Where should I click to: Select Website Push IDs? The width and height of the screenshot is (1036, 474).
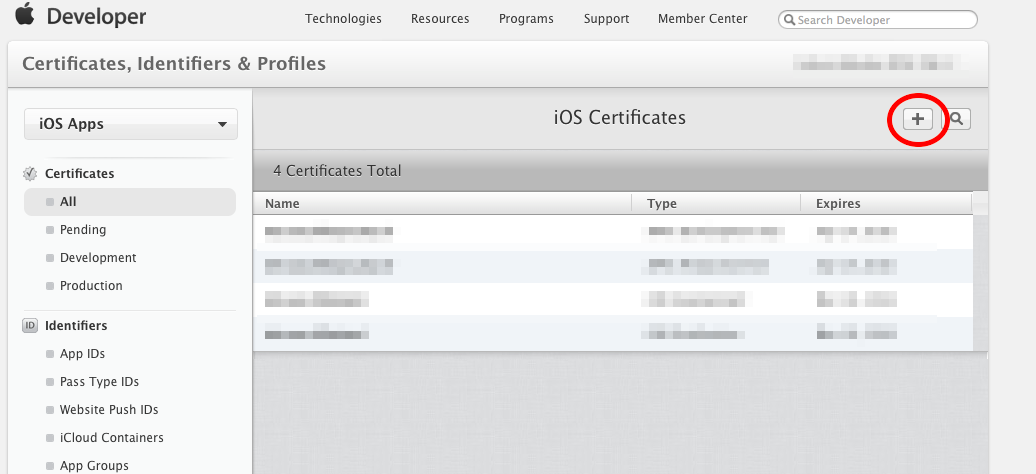coord(109,410)
